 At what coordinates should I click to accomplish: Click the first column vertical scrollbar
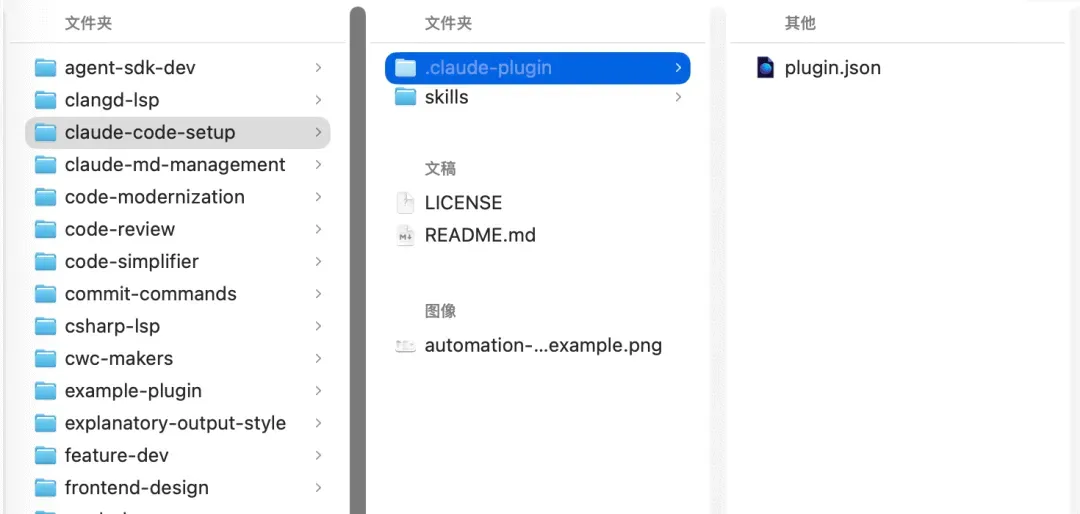pos(357,260)
